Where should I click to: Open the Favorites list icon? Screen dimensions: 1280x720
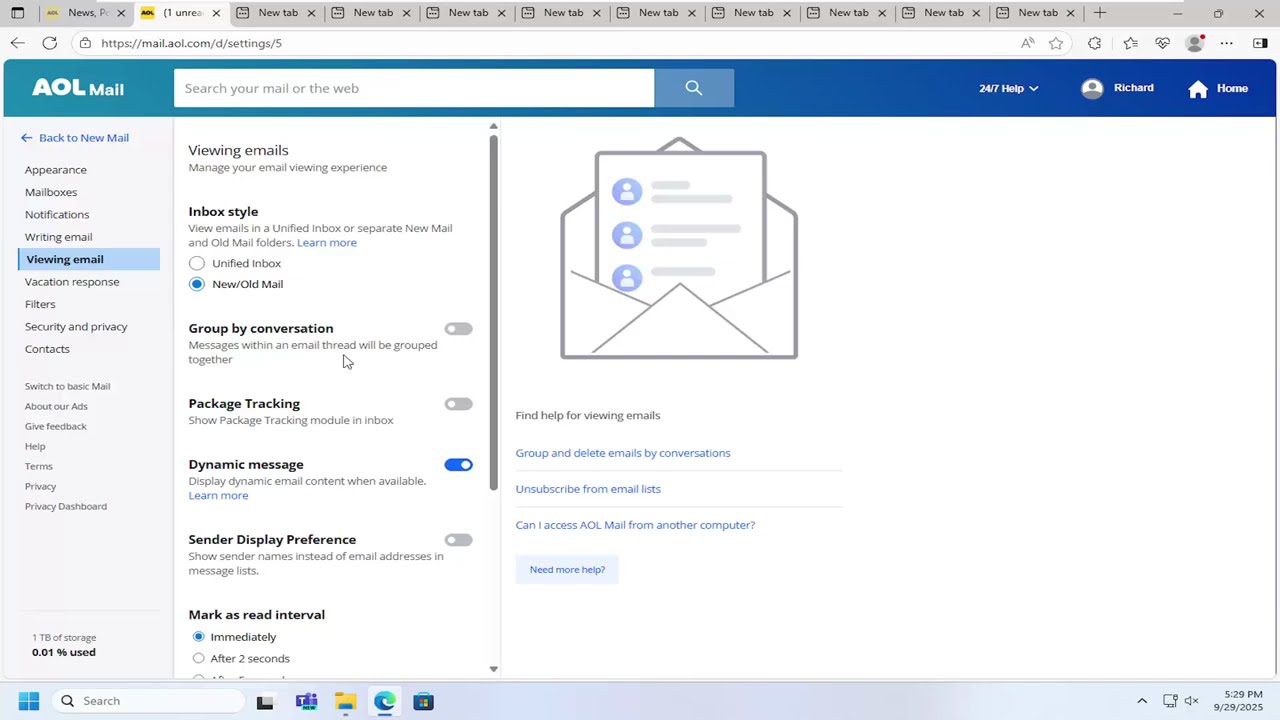pyautogui.click(x=1130, y=43)
